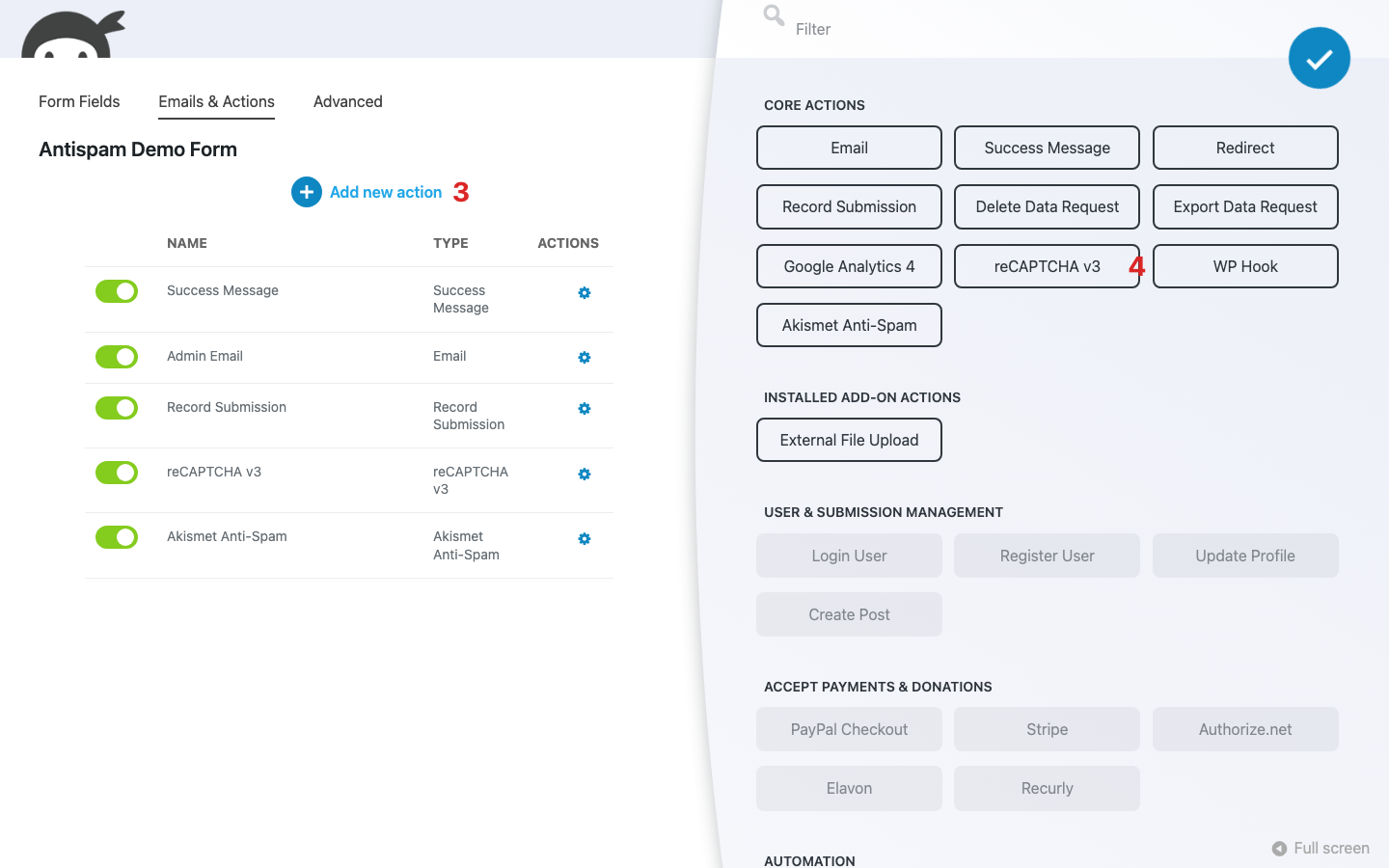Click the Record Submission name in action list
Viewport: 1389px width, 868px height.
point(227,407)
